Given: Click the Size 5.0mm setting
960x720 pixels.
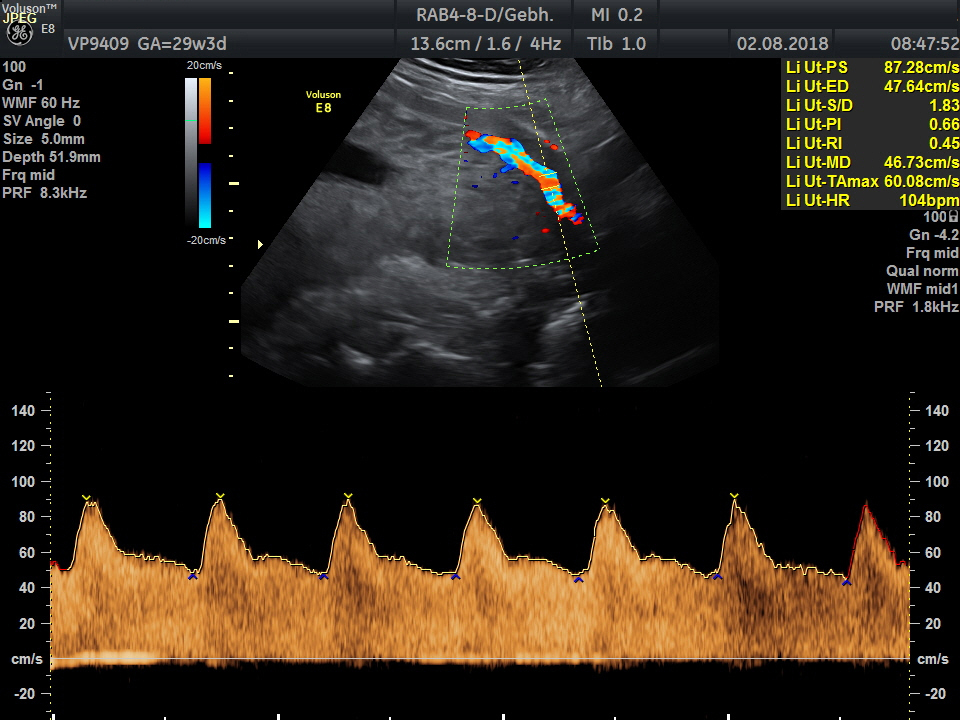Looking at the screenshot, I should [43, 139].
